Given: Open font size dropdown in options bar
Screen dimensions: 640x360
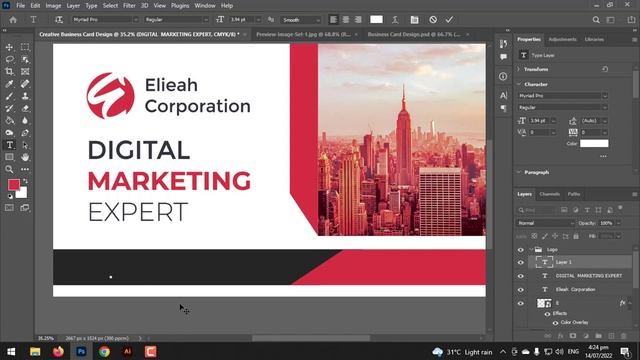Looking at the screenshot, I should point(257,20).
